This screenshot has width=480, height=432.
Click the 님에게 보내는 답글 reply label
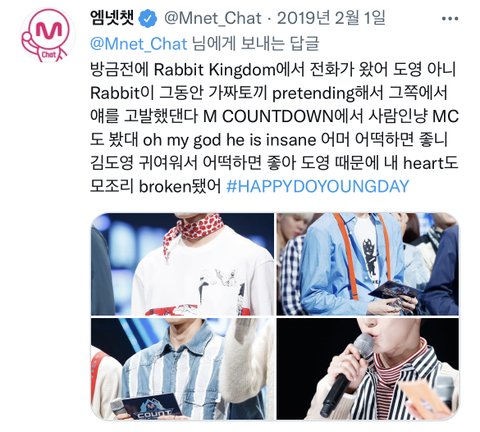coord(256,44)
